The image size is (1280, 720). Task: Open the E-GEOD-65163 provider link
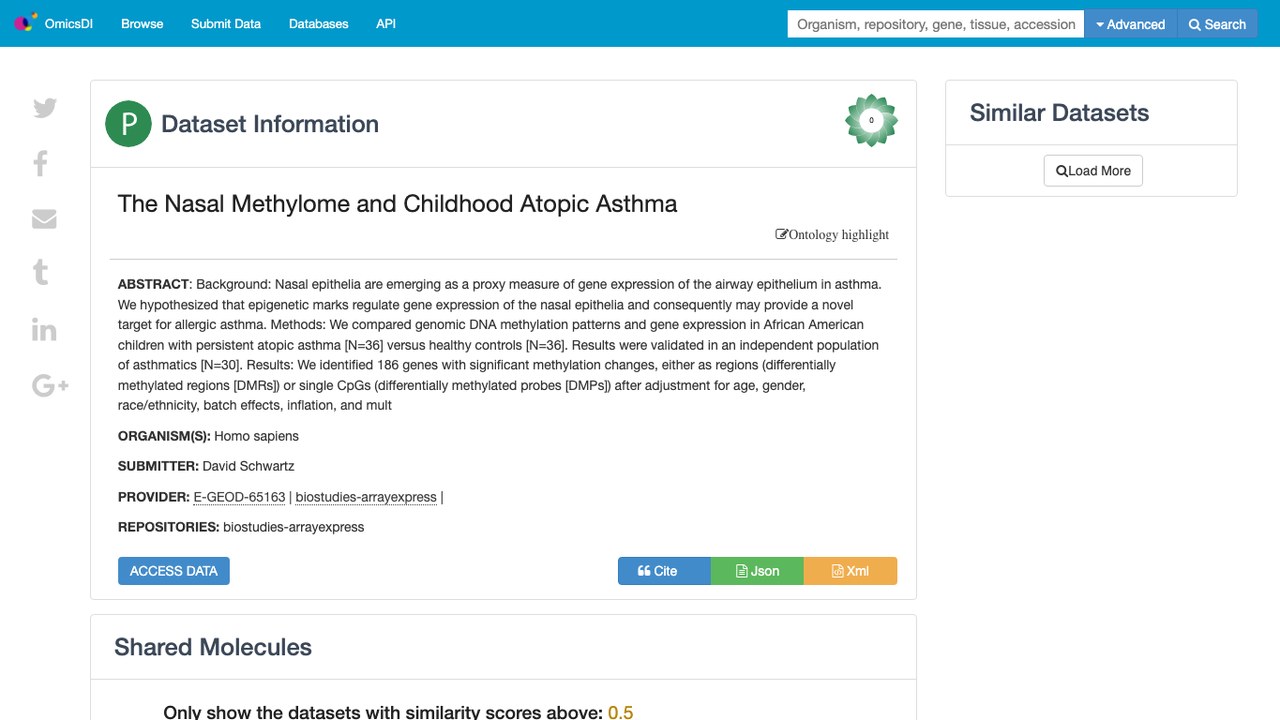pyautogui.click(x=239, y=497)
